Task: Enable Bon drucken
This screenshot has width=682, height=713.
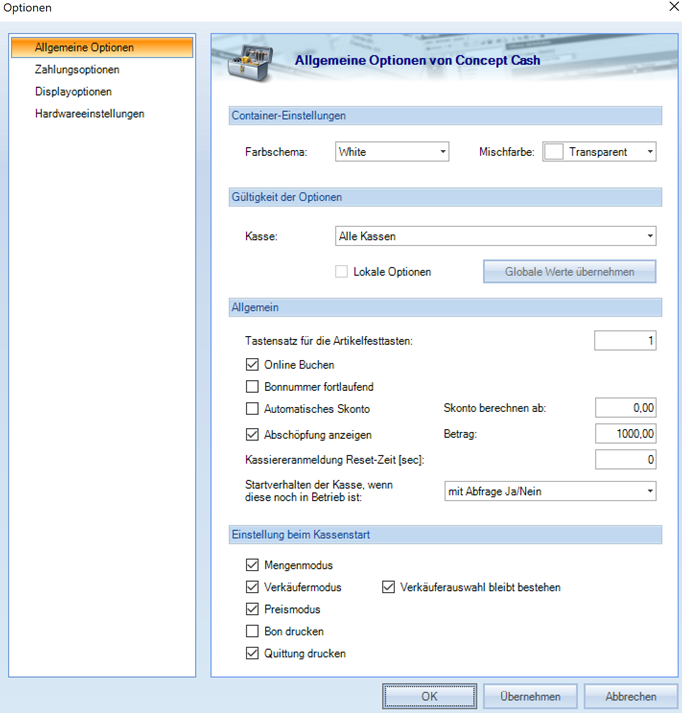Action: tap(252, 631)
